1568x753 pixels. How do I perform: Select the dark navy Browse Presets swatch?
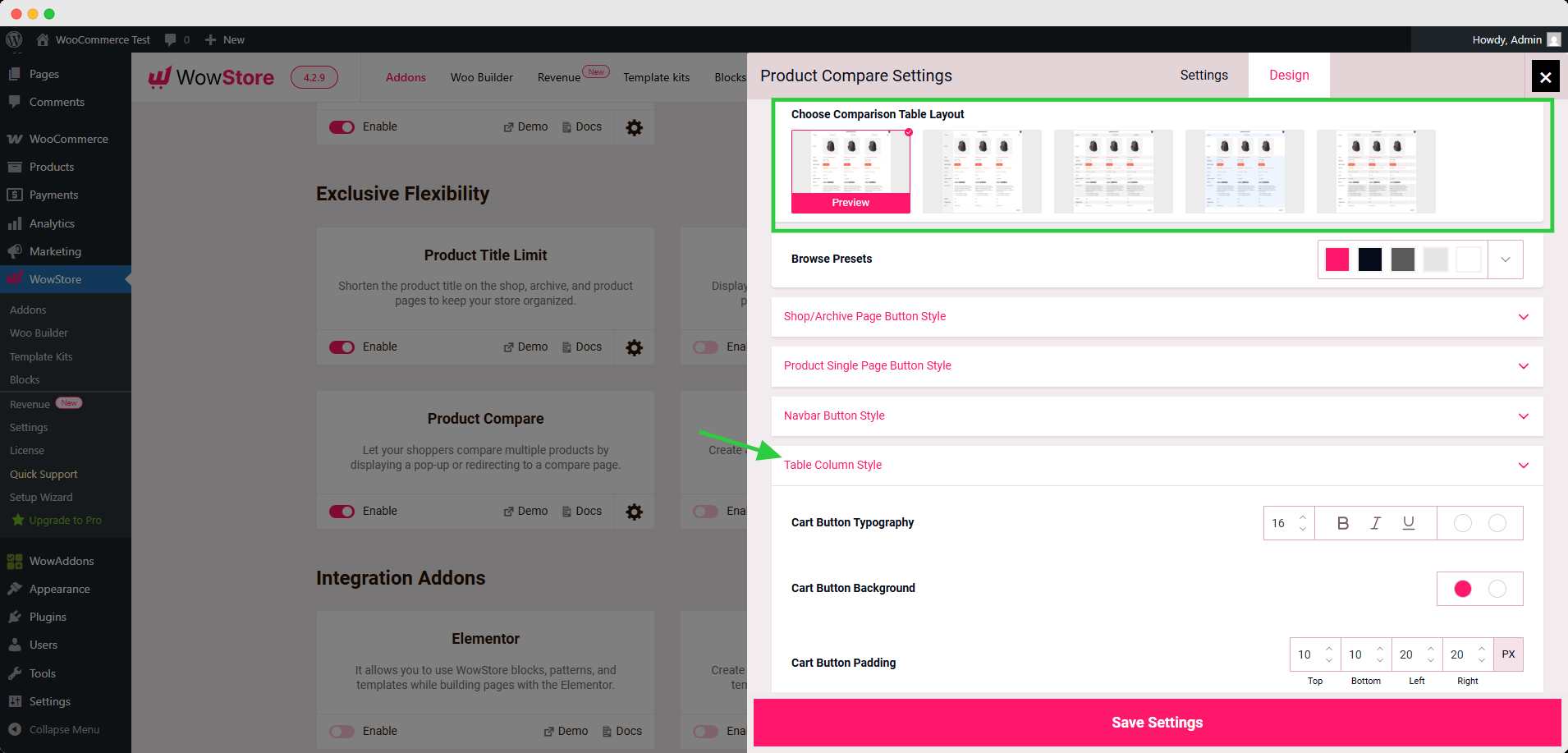tap(1369, 259)
